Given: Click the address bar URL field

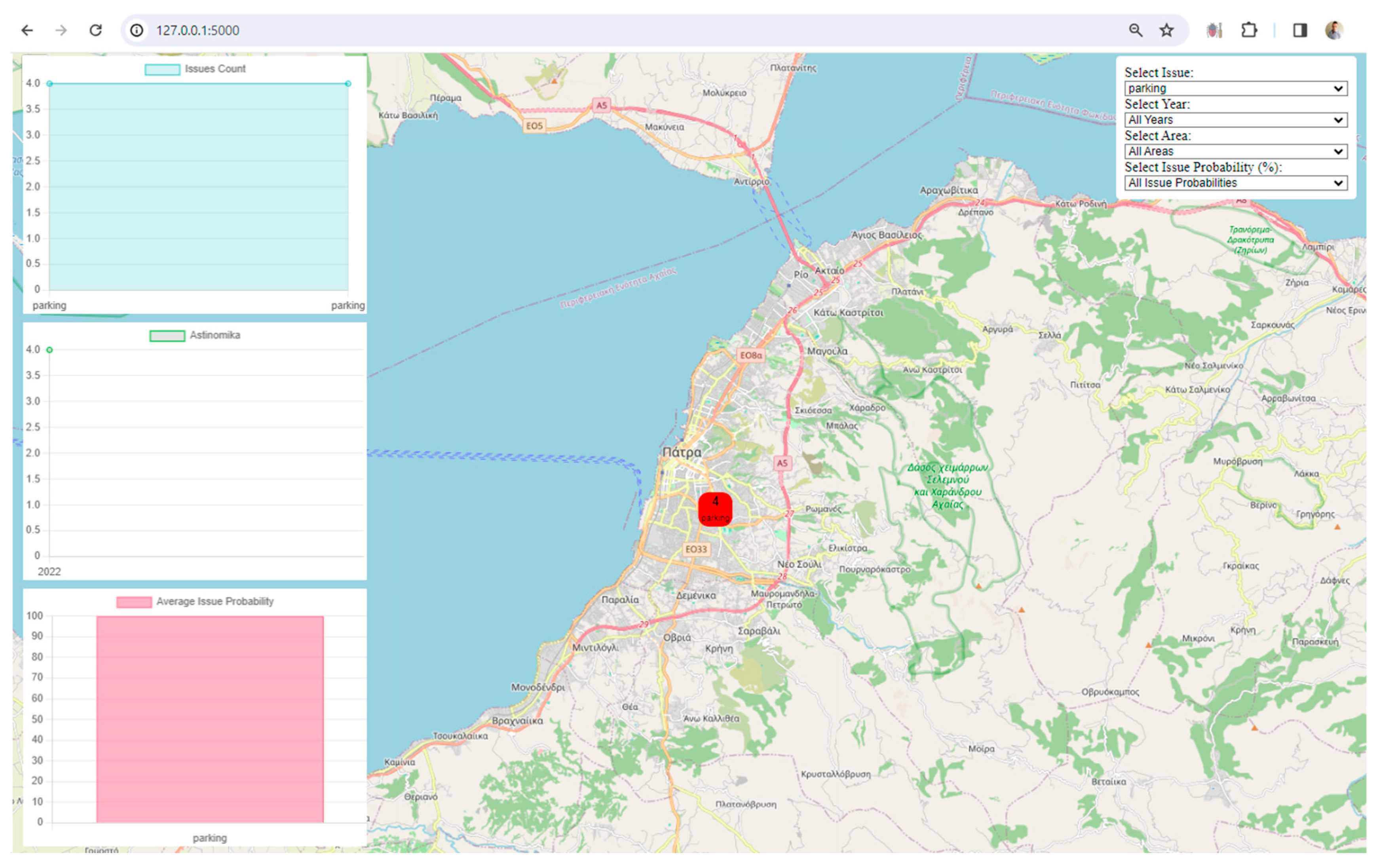Looking at the screenshot, I should coord(573,30).
